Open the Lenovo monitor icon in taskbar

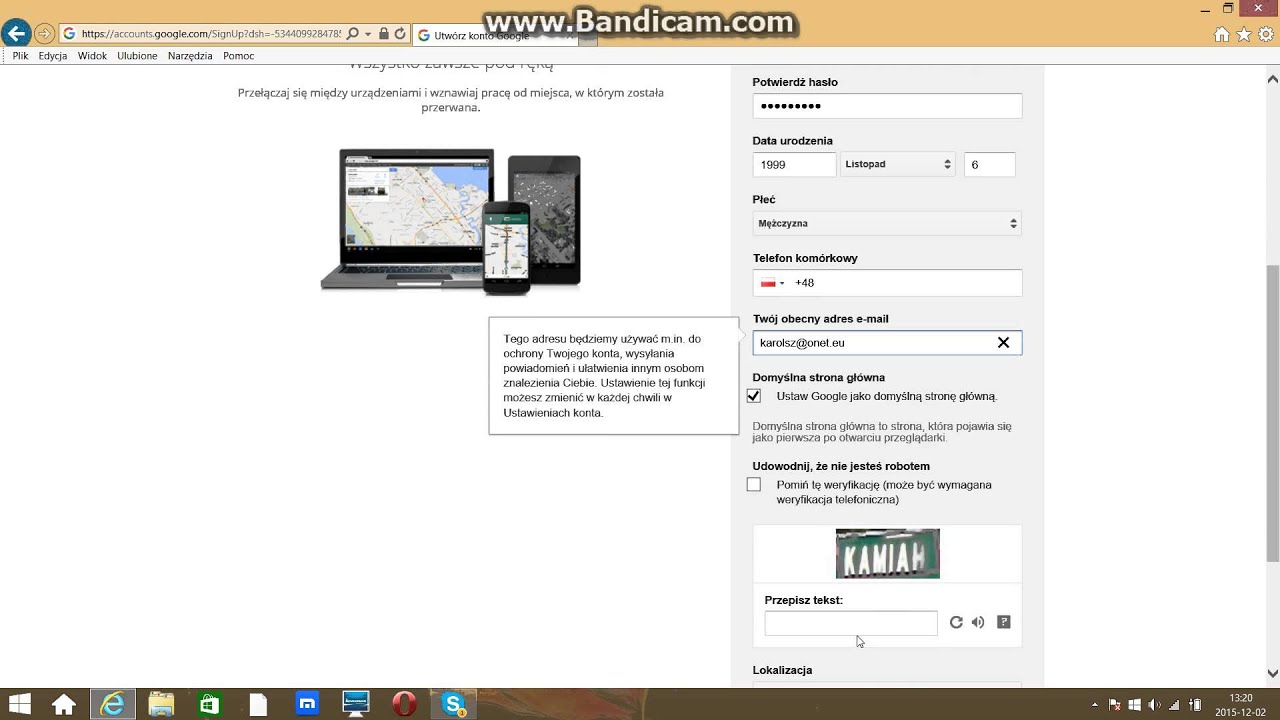coord(356,704)
